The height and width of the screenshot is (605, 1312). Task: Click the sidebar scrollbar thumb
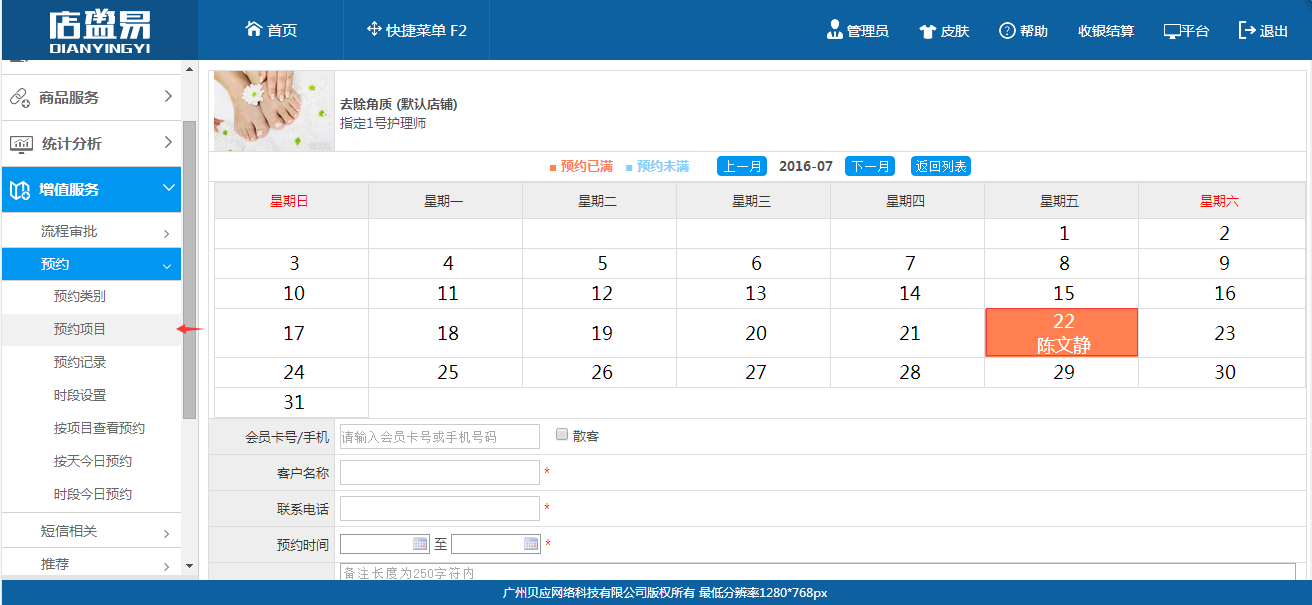(x=190, y=270)
